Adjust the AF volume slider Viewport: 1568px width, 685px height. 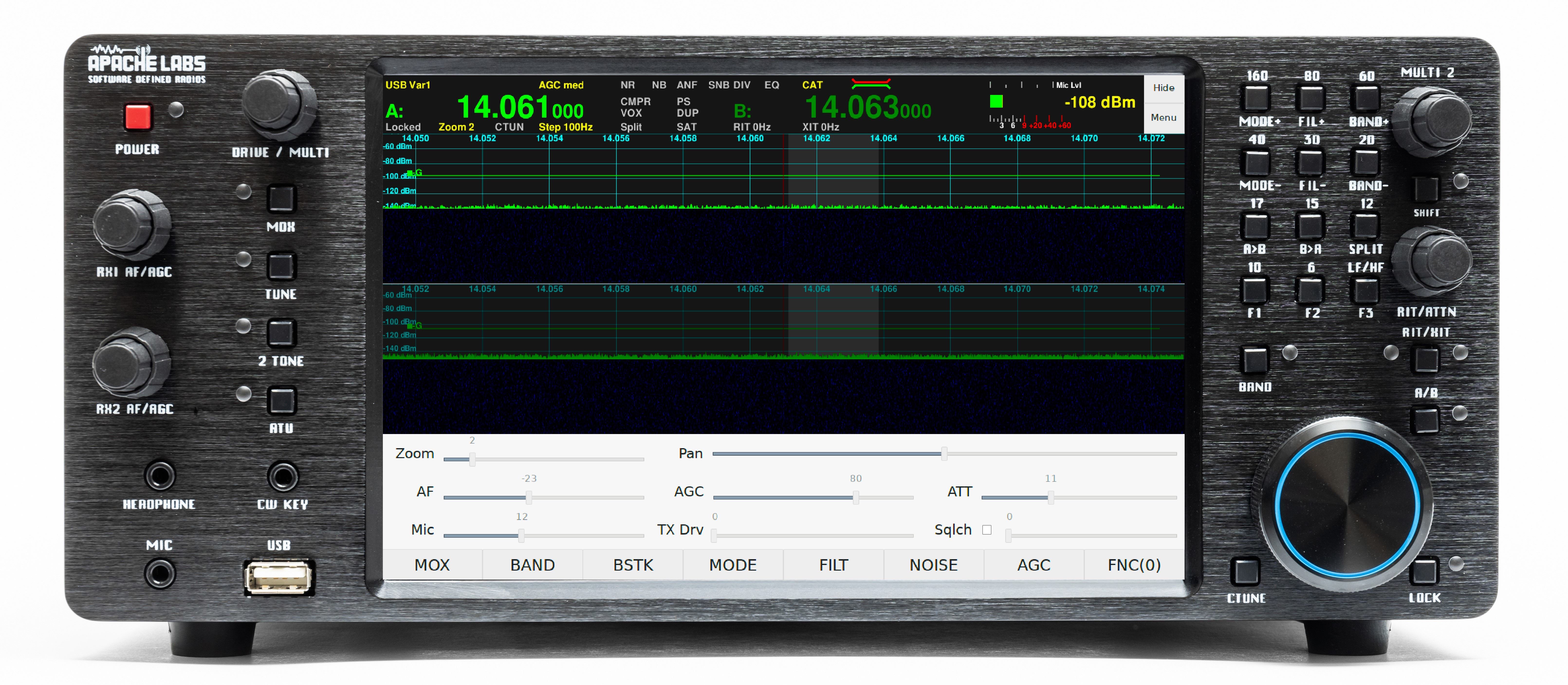point(528,498)
